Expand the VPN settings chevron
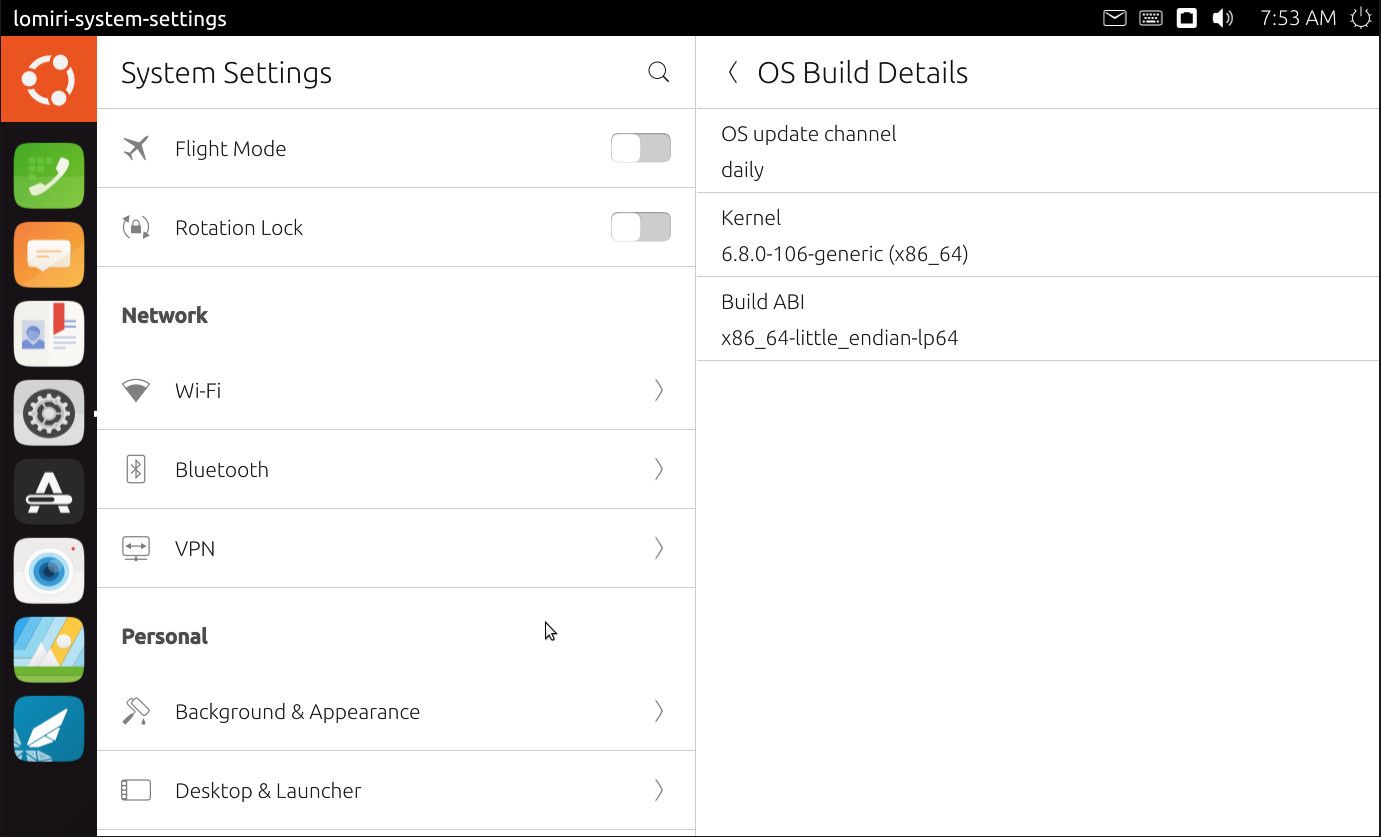 click(x=658, y=548)
